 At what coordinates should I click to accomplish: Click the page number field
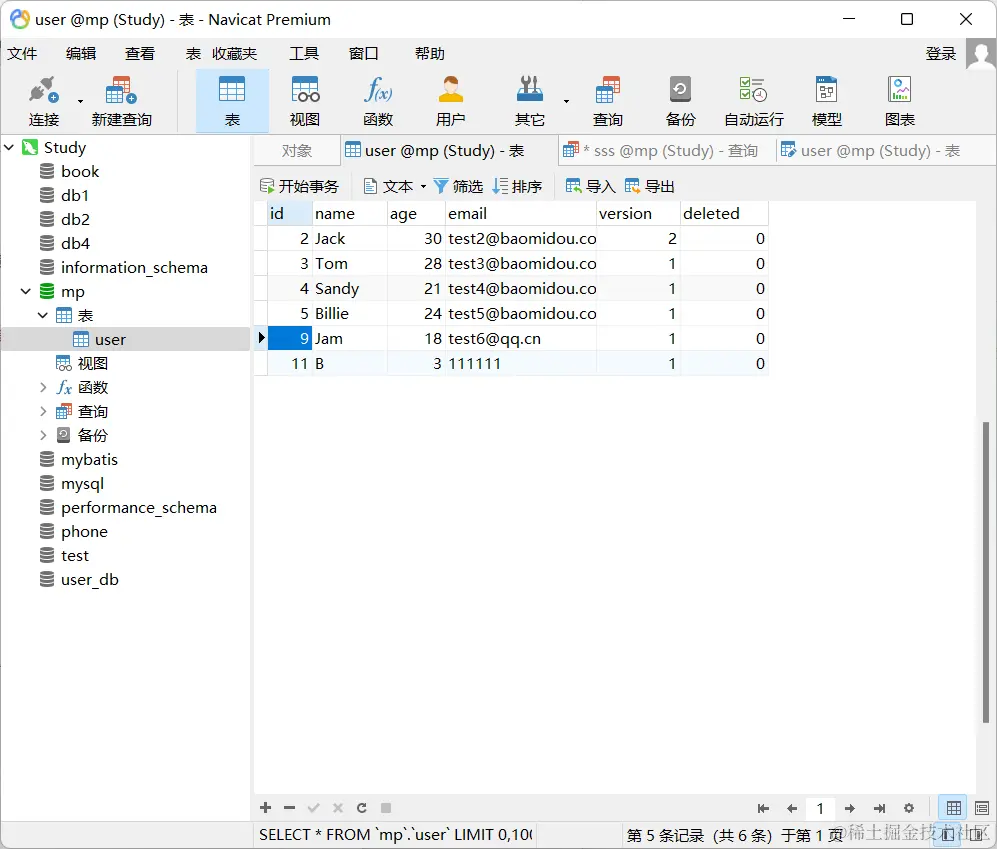point(820,808)
